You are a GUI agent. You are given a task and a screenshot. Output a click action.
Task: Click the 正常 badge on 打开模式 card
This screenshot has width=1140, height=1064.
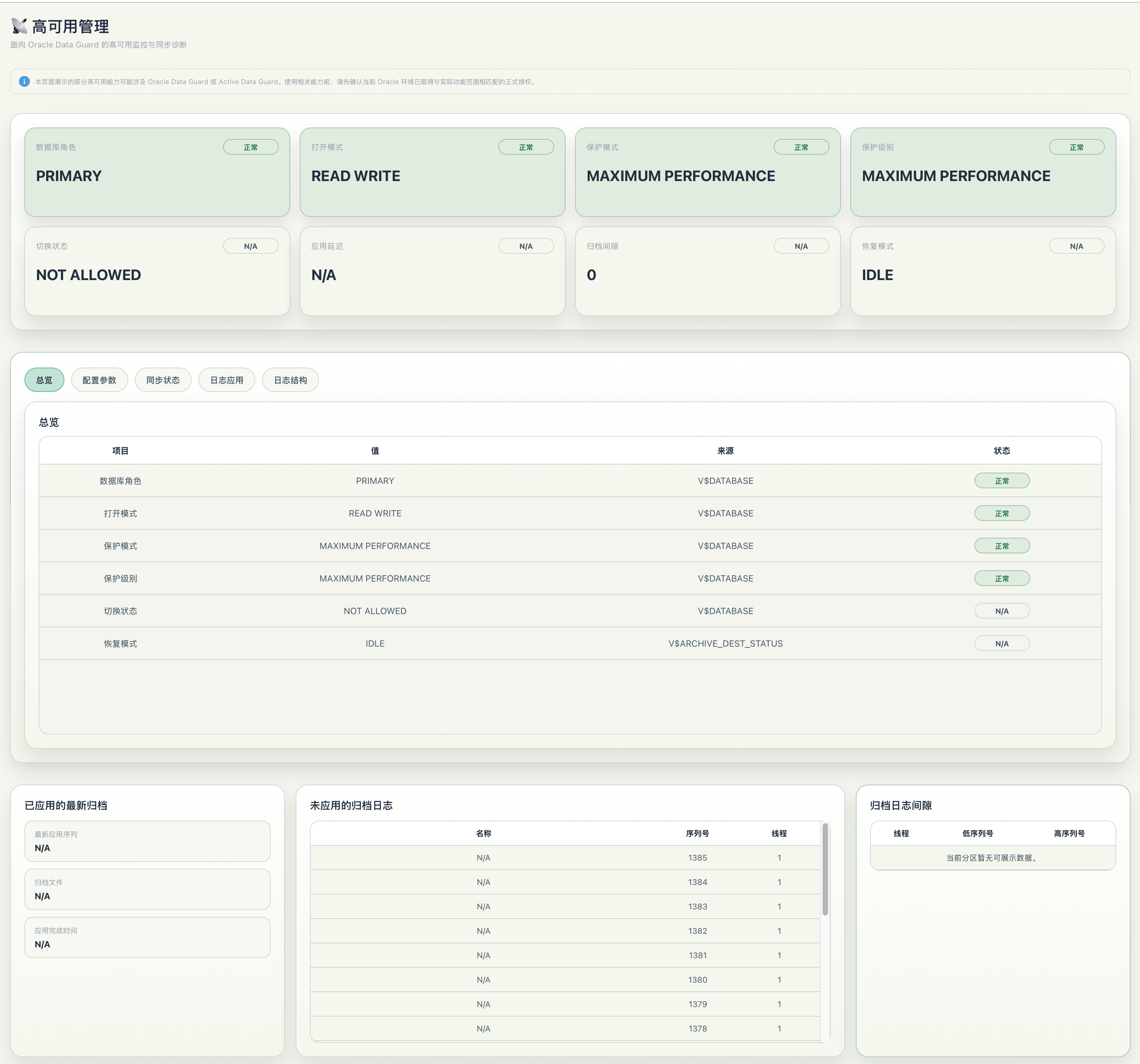click(526, 147)
